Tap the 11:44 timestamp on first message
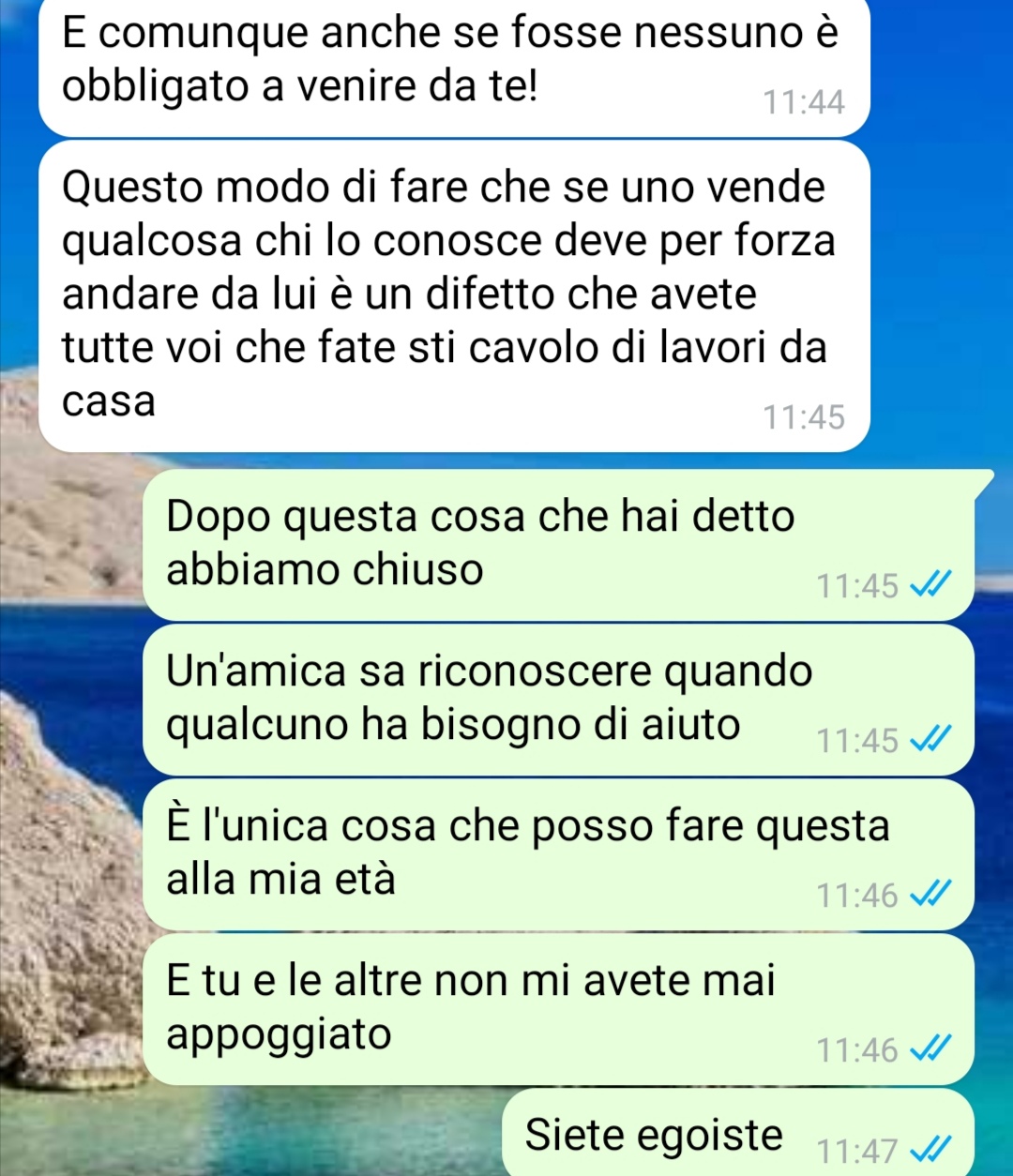This screenshot has width=1013, height=1176. click(x=804, y=102)
